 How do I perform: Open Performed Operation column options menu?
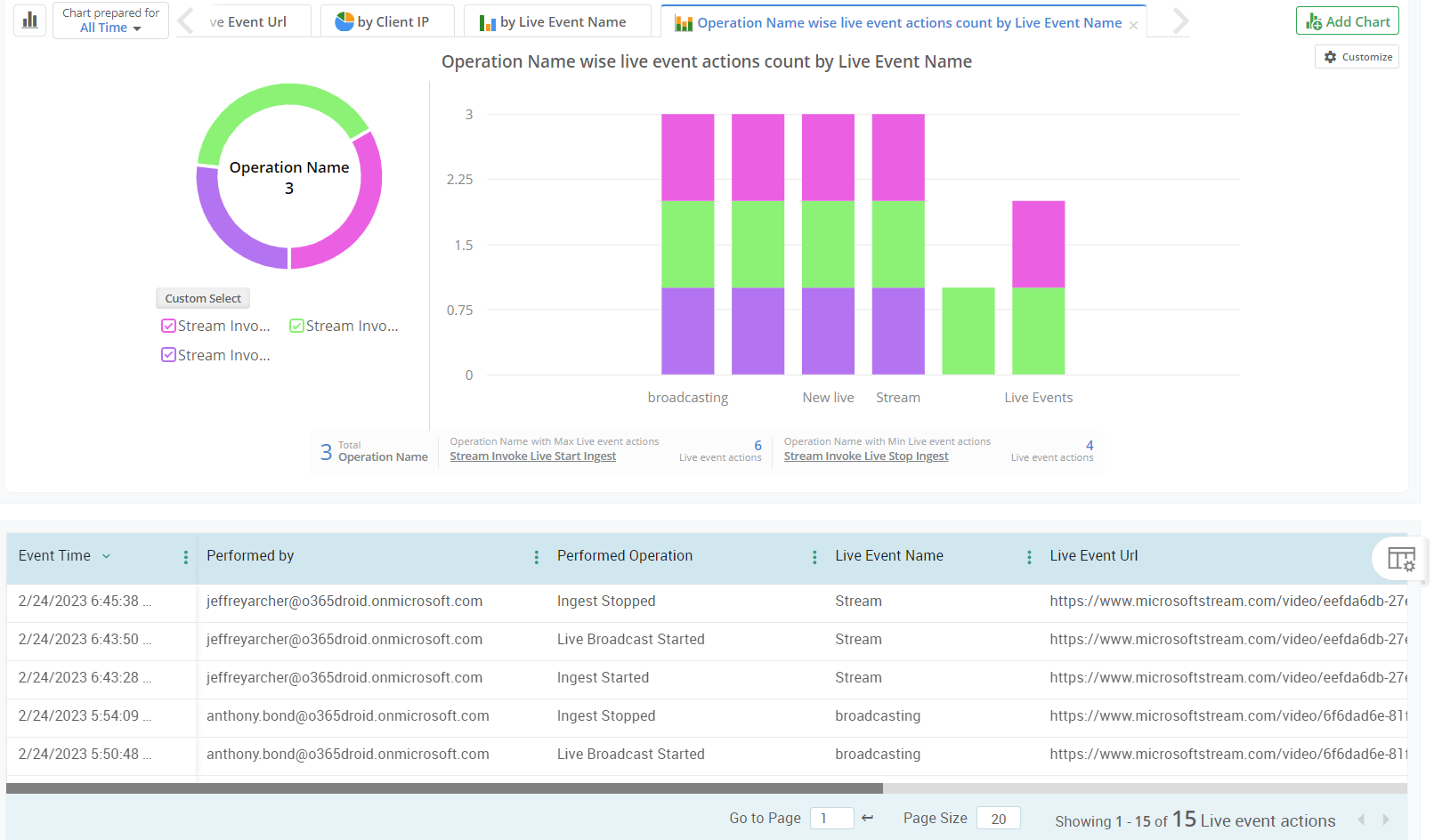click(814, 557)
